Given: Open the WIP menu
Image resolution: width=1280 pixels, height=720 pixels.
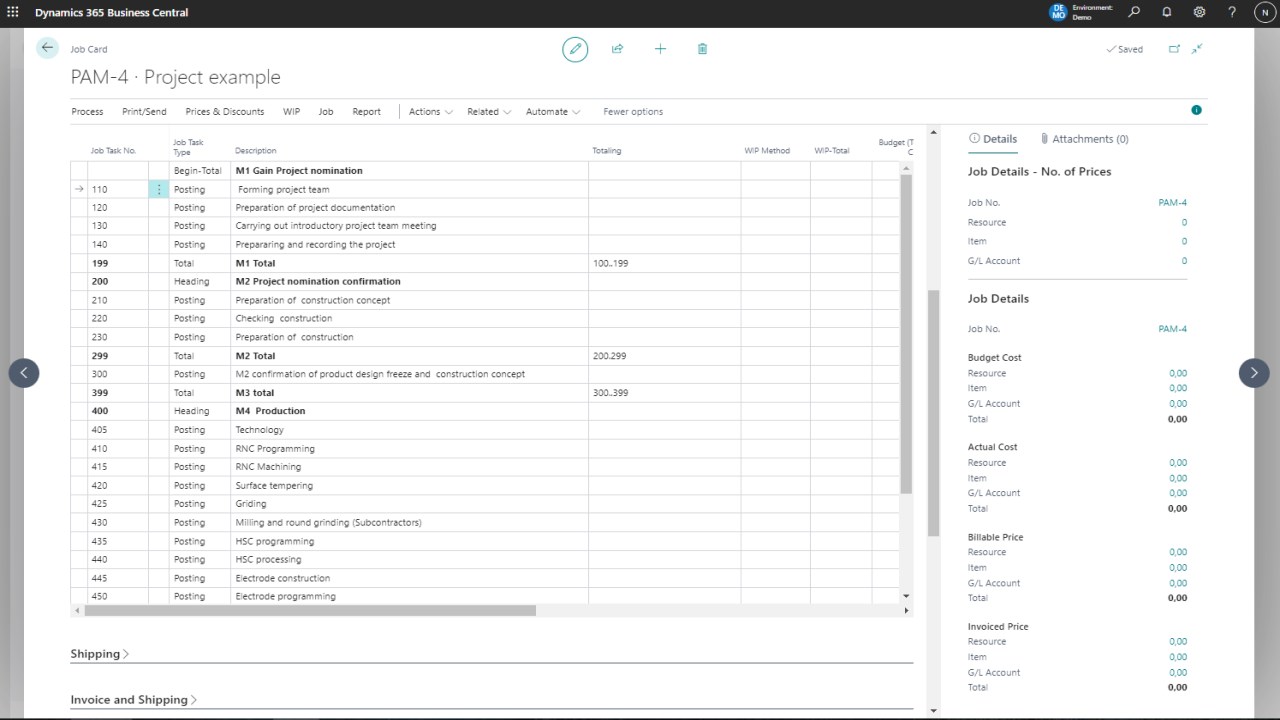Looking at the screenshot, I should point(291,111).
